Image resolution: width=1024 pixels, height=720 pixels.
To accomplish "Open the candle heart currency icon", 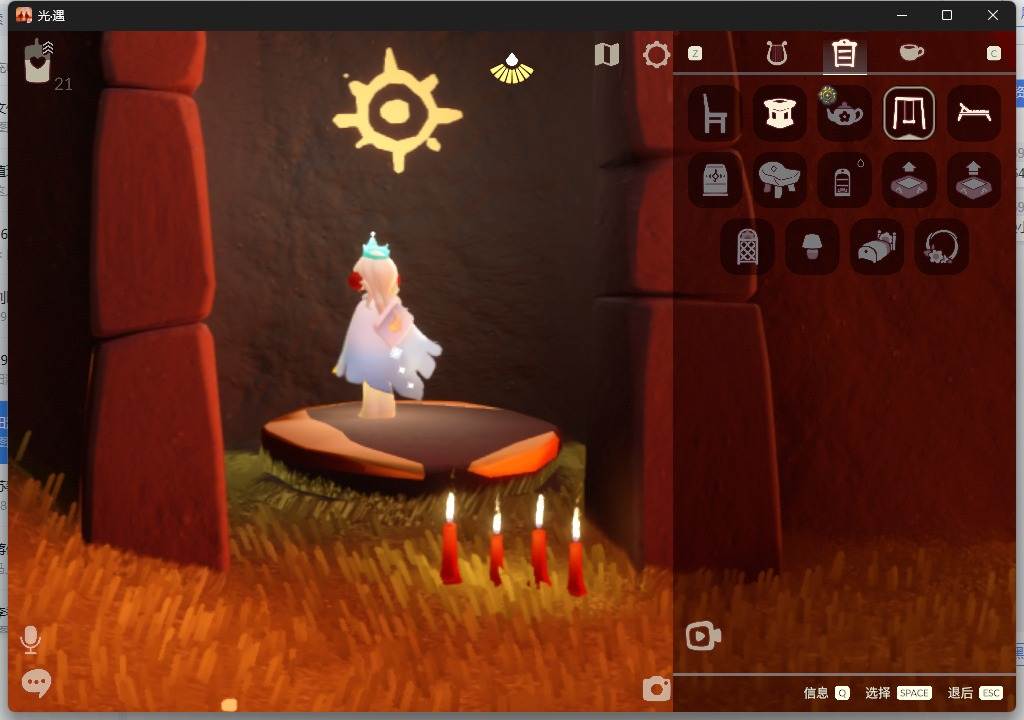I will point(39,61).
